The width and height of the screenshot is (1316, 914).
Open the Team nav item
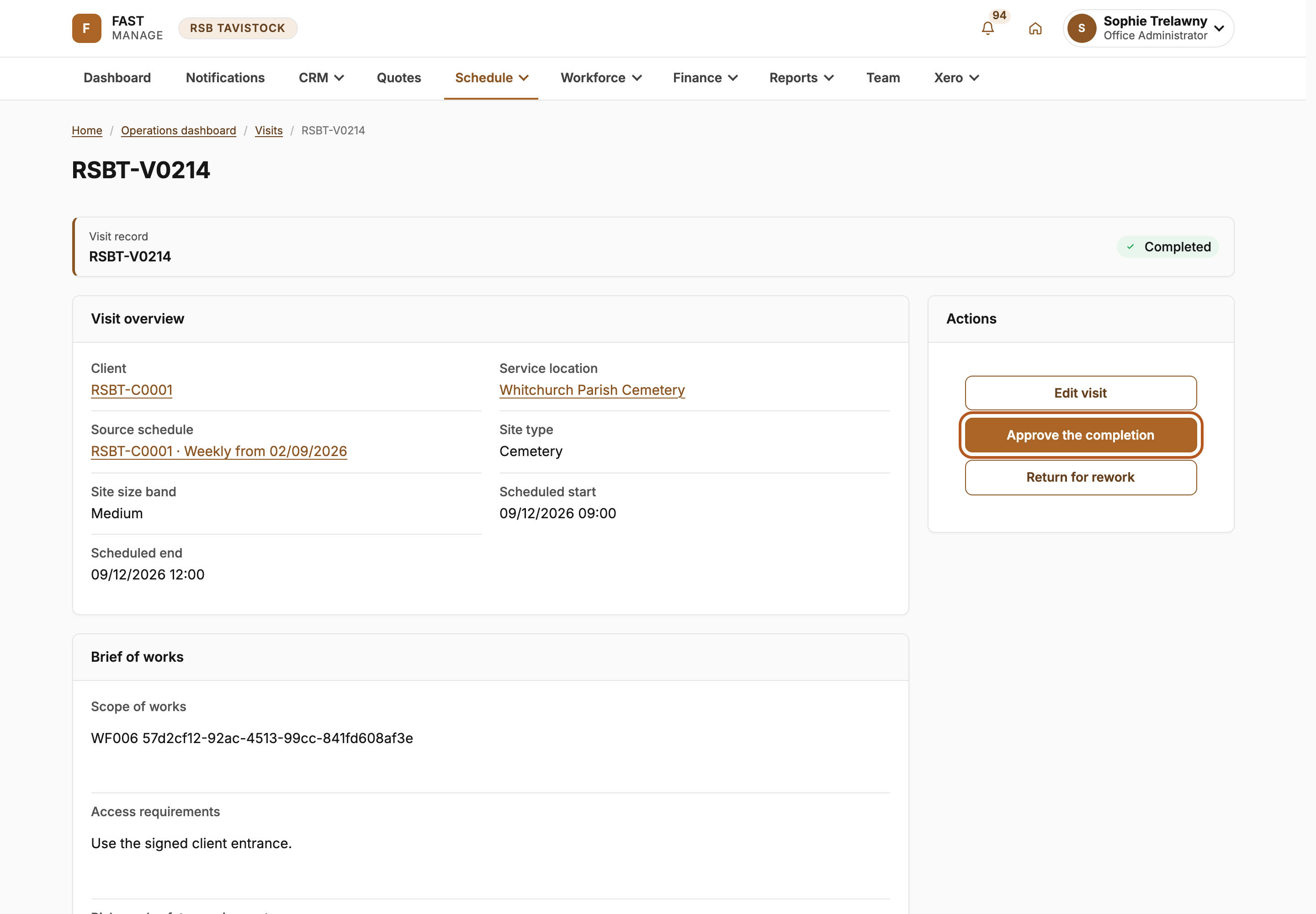click(883, 78)
